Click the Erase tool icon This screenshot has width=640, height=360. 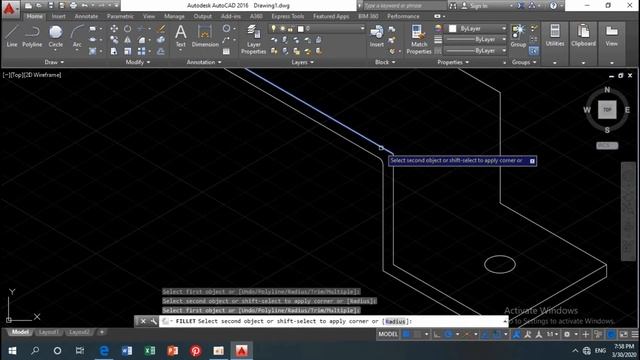(161, 29)
